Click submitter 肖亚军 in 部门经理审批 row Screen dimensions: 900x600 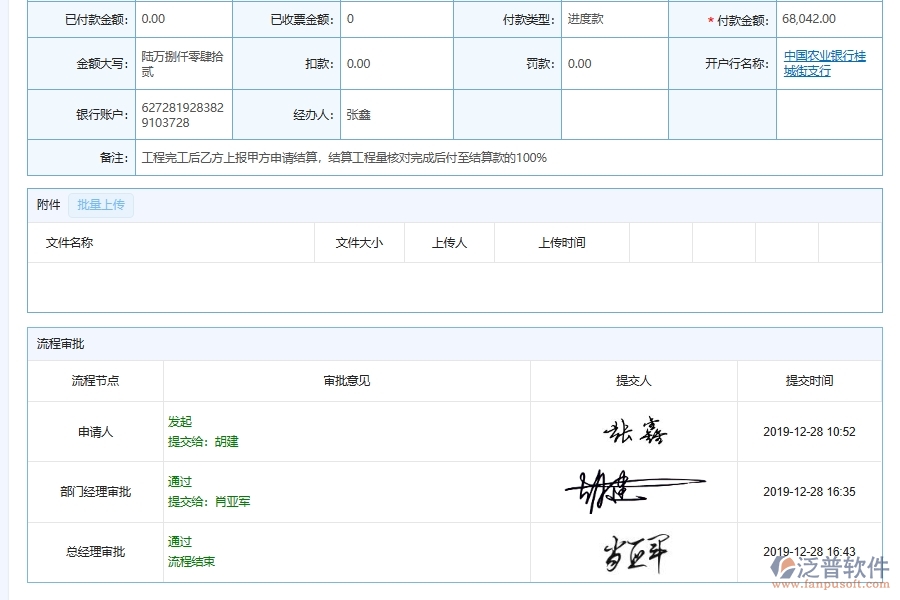(232, 501)
